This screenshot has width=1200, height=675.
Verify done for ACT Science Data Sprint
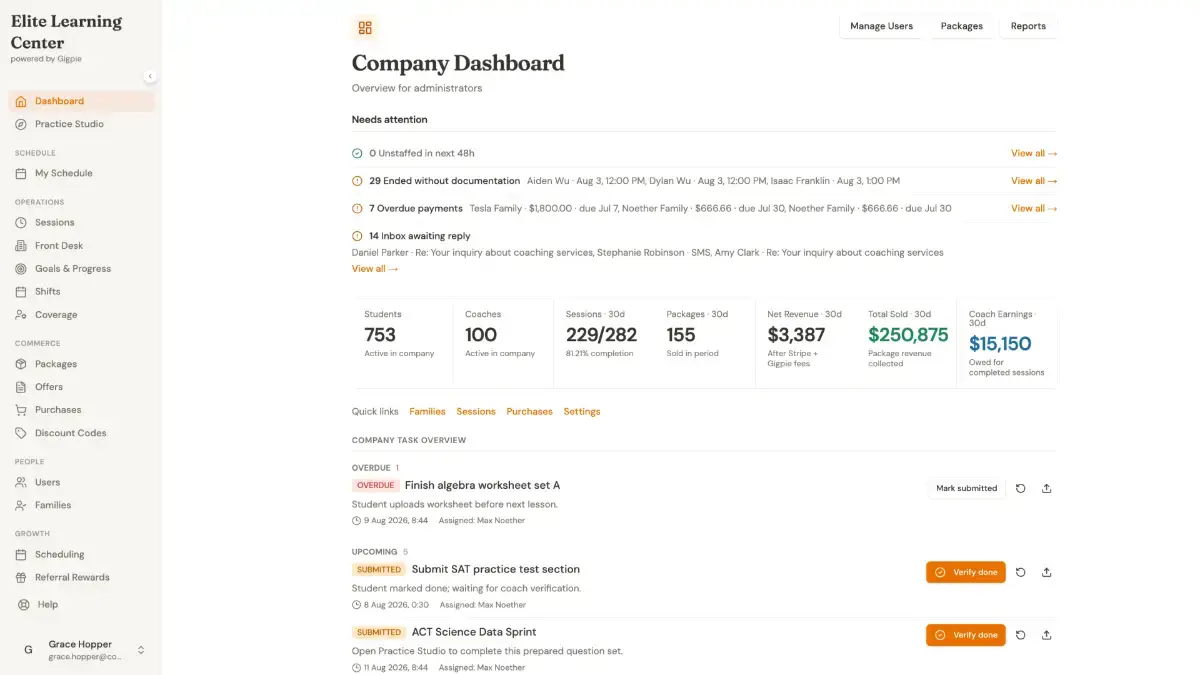click(966, 635)
